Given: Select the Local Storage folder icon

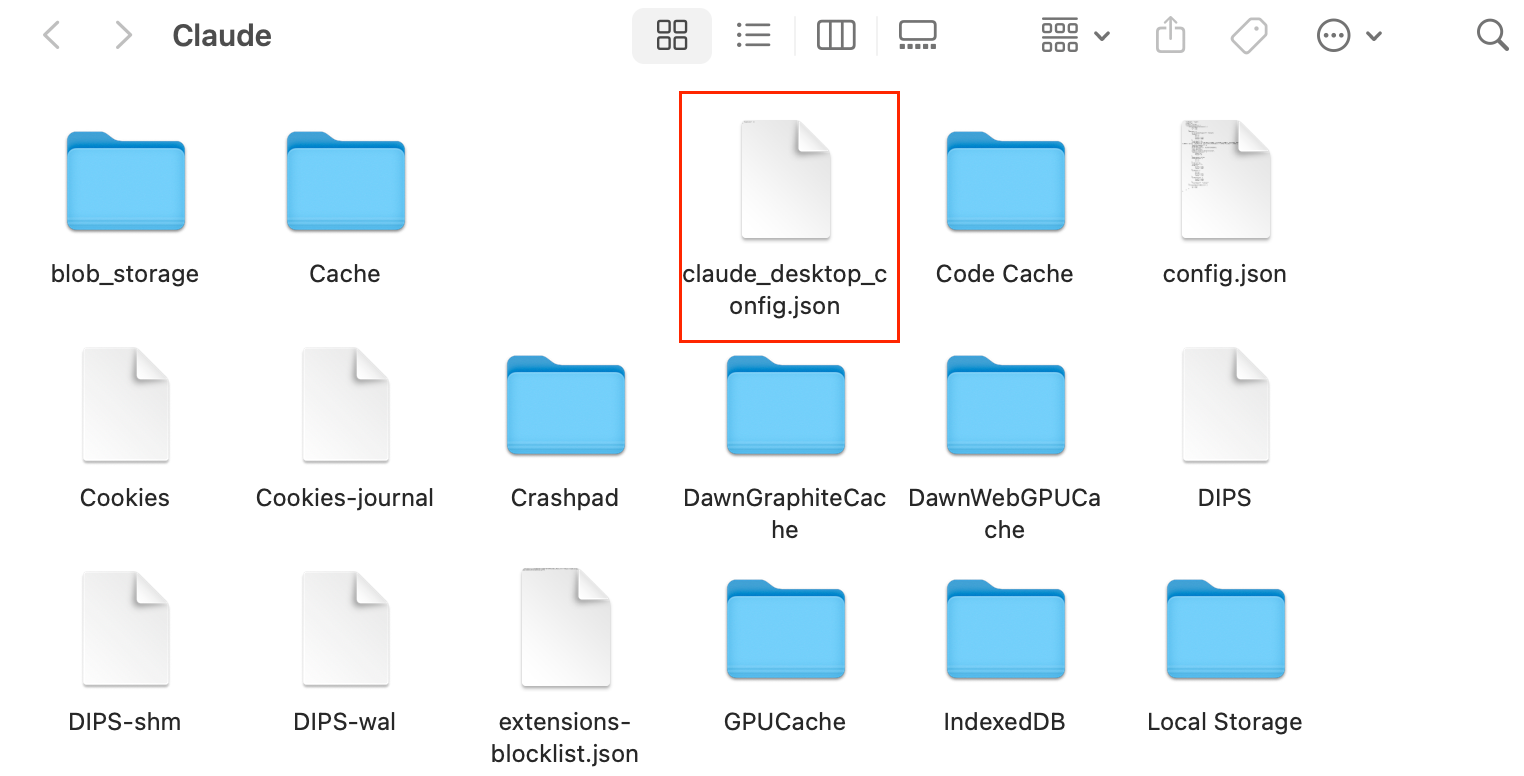Looking at the screenshot, I should click(x=1225, y=629).
